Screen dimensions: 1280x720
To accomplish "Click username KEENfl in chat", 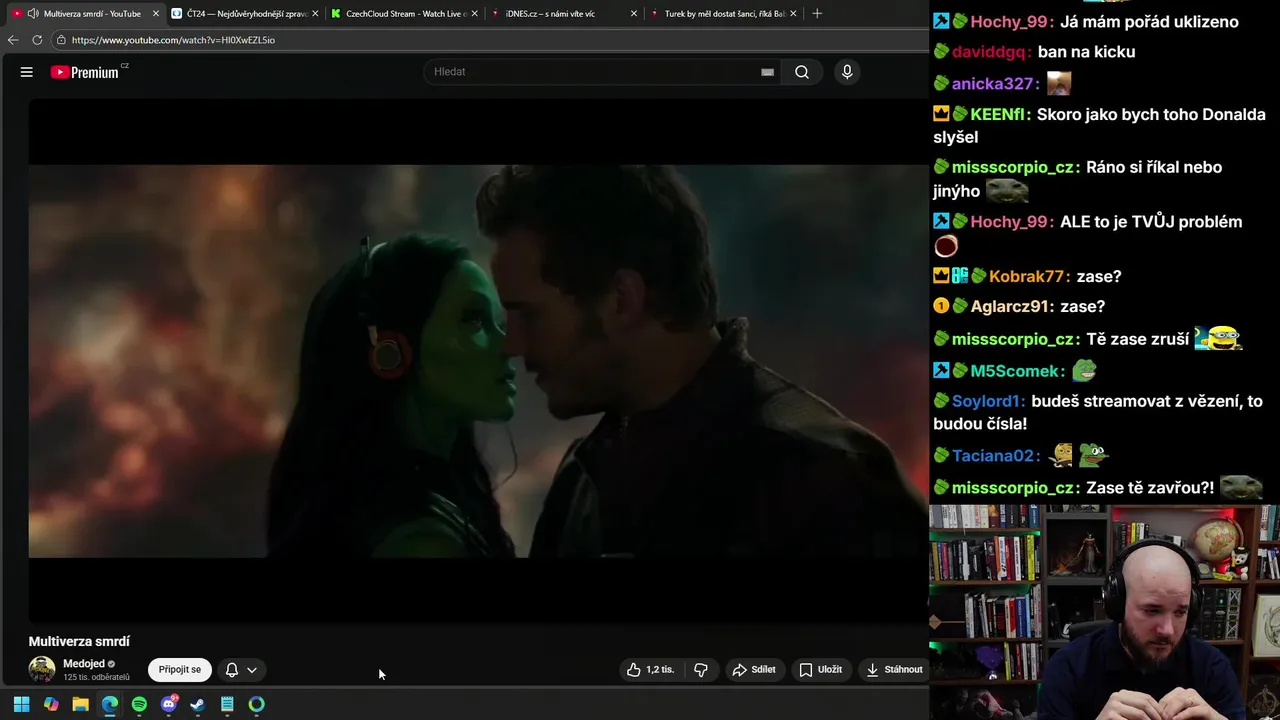I will pyautogui.click(x=1000, y=114).
